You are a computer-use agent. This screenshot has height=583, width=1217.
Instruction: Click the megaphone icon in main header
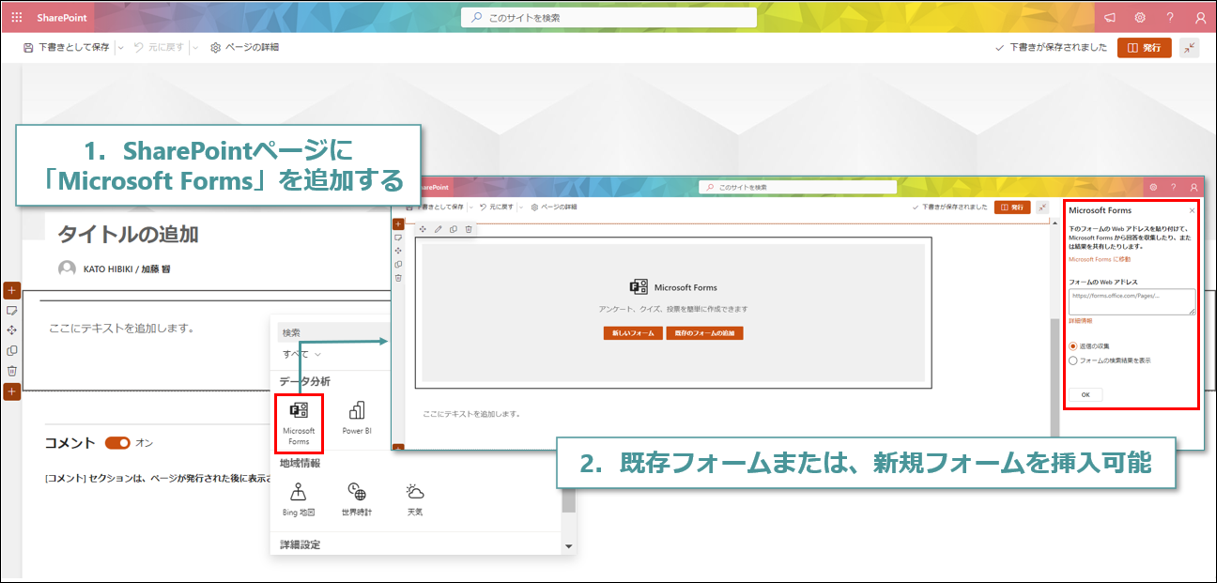click(1110, 17)
